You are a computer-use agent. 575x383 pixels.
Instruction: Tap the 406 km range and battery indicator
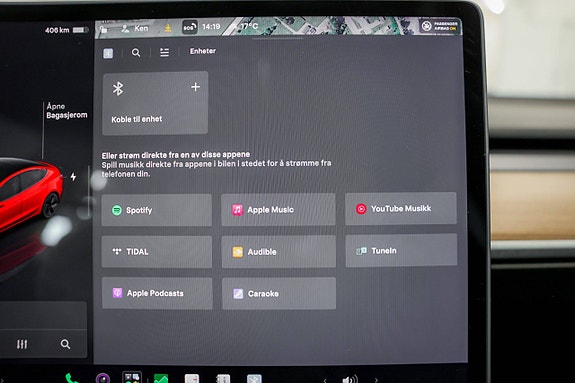click(66, 30)
